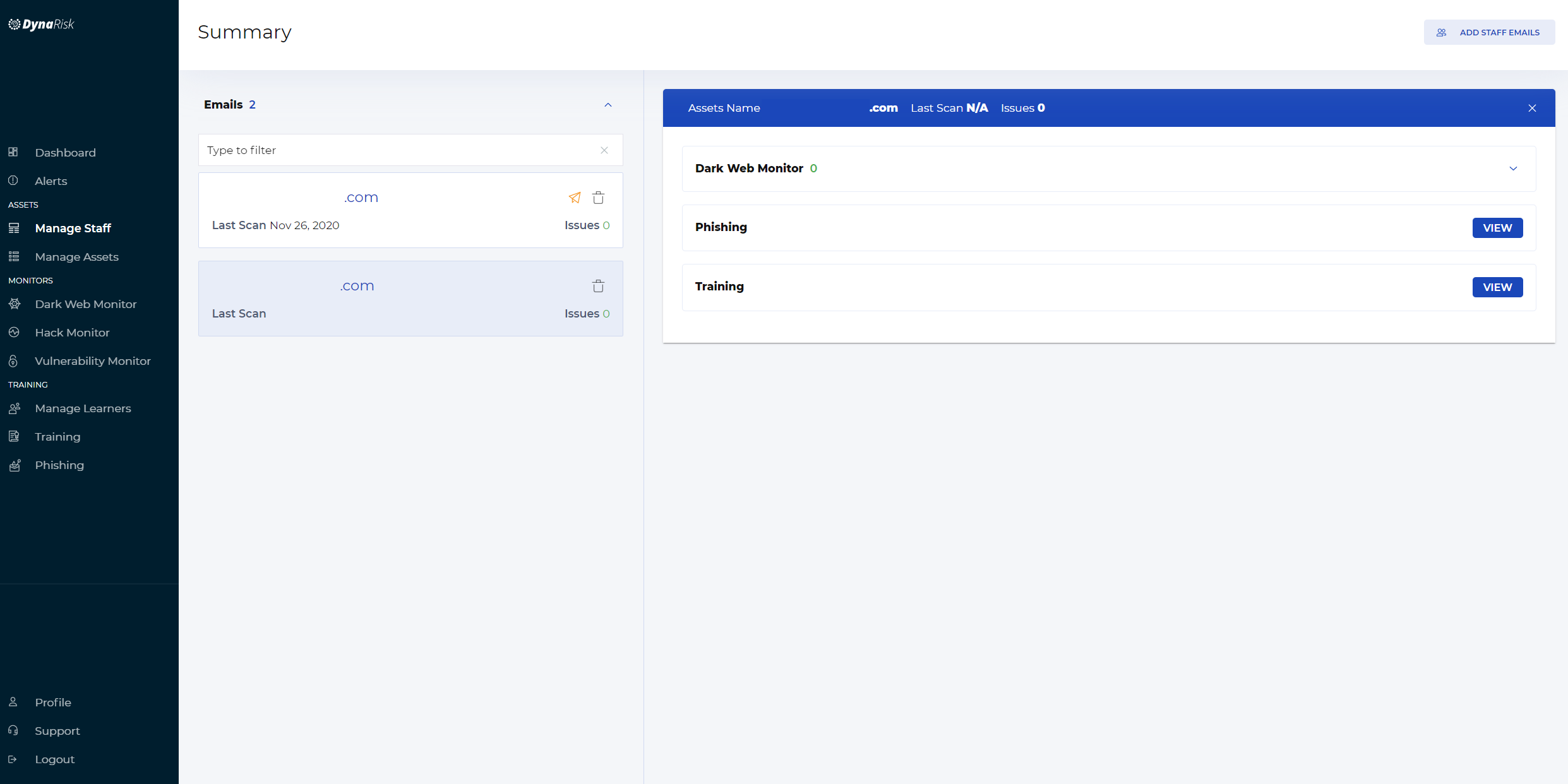
Task: Click trash icon on second email card
Action: pos(598,286)
